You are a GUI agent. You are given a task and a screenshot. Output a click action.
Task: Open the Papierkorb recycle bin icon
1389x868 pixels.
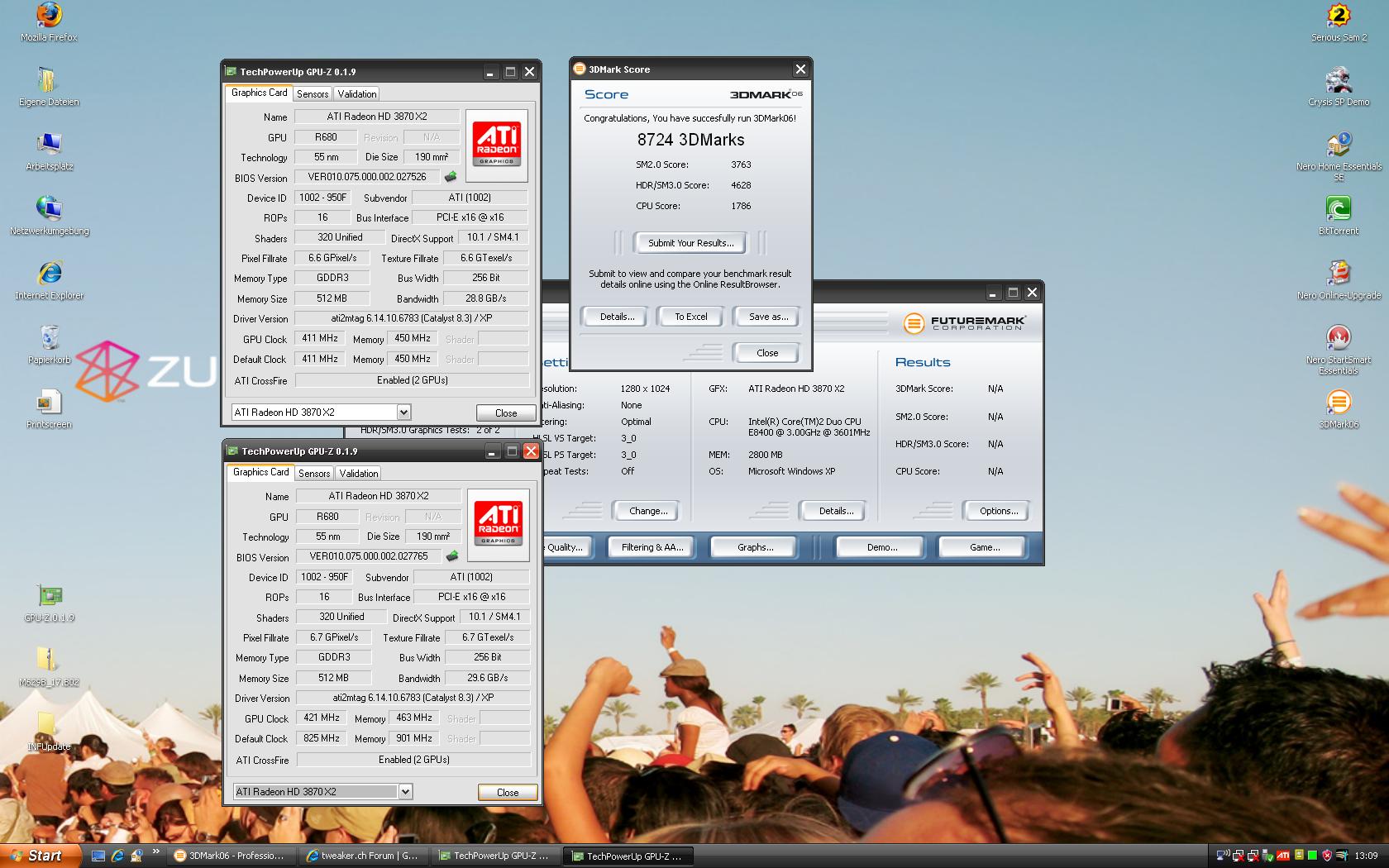click(49, 338)
